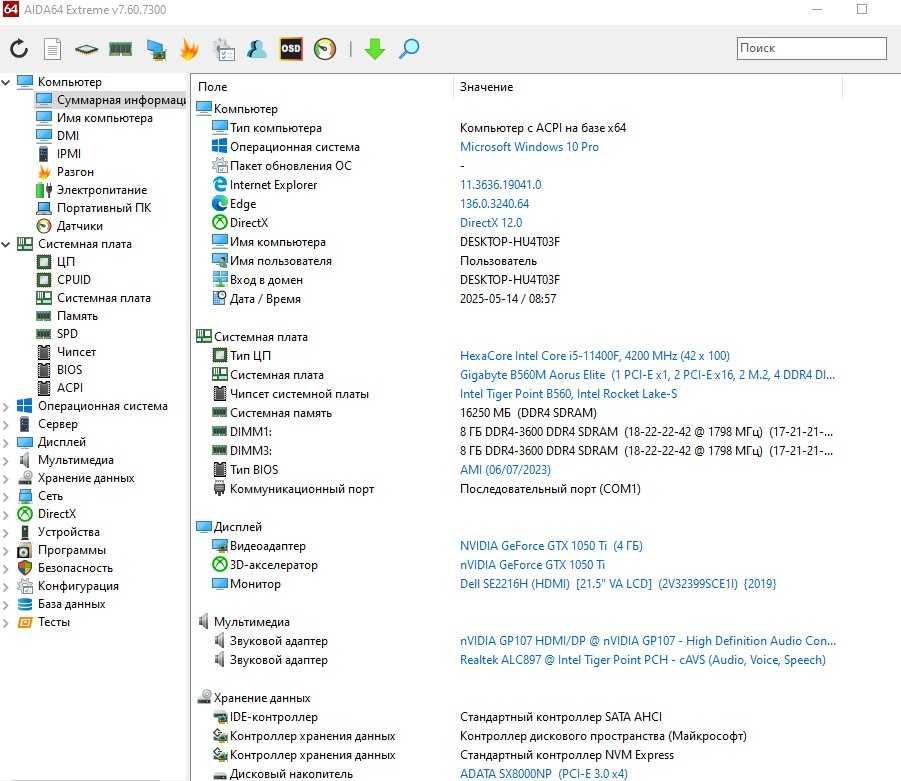Select Электропитание in the tree
Screen dimensions: 901x781
pos(102,190)
